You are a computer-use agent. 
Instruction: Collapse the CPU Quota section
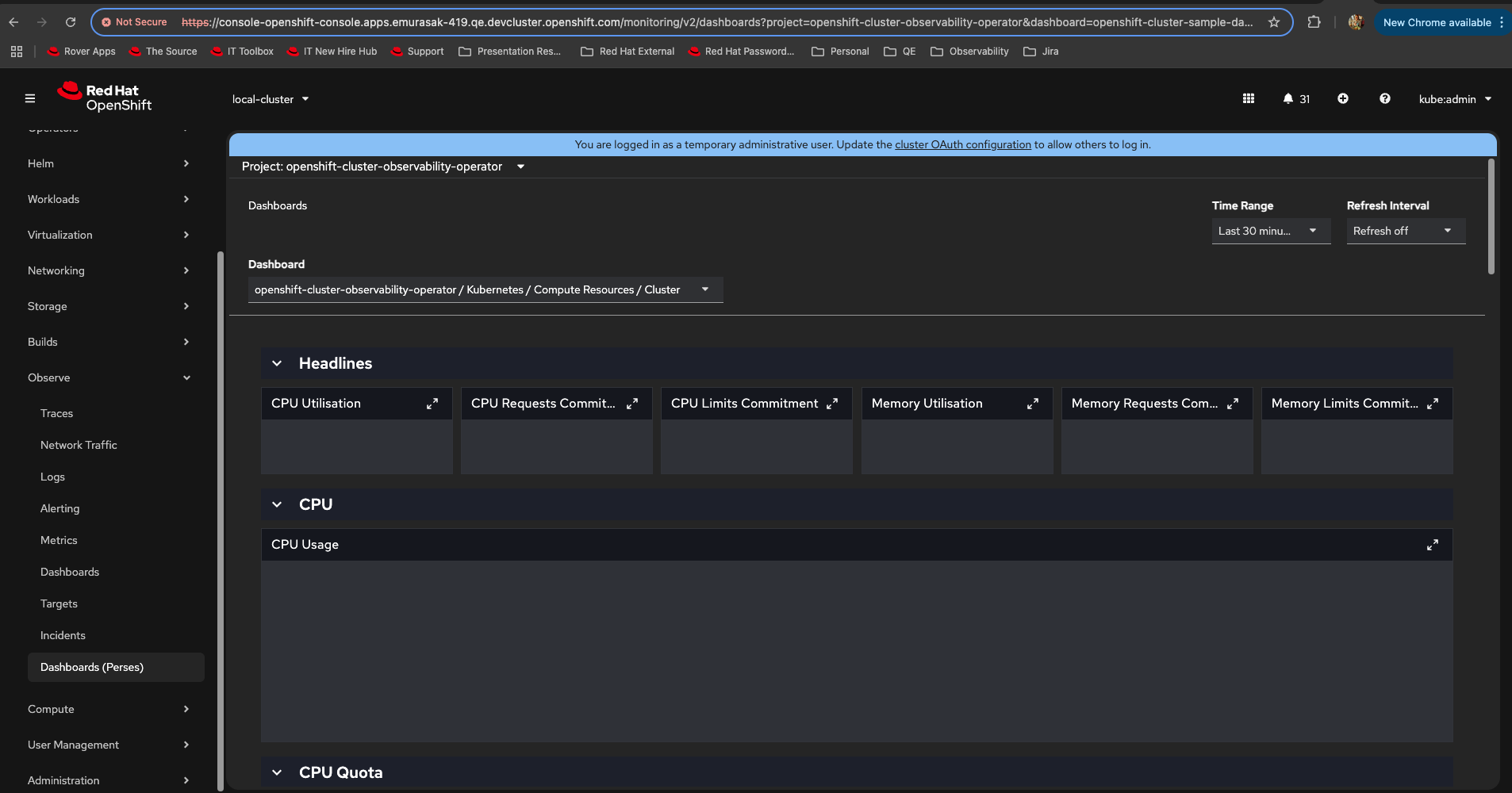point(277,772)
